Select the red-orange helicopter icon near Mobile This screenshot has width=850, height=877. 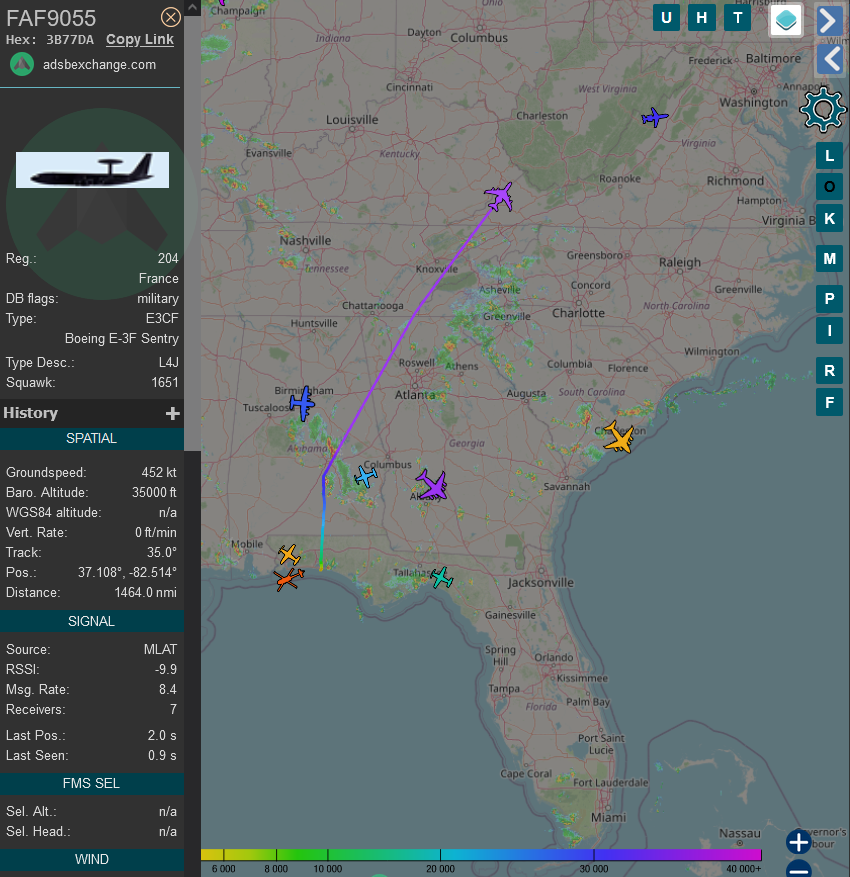(x=289, y=579)
